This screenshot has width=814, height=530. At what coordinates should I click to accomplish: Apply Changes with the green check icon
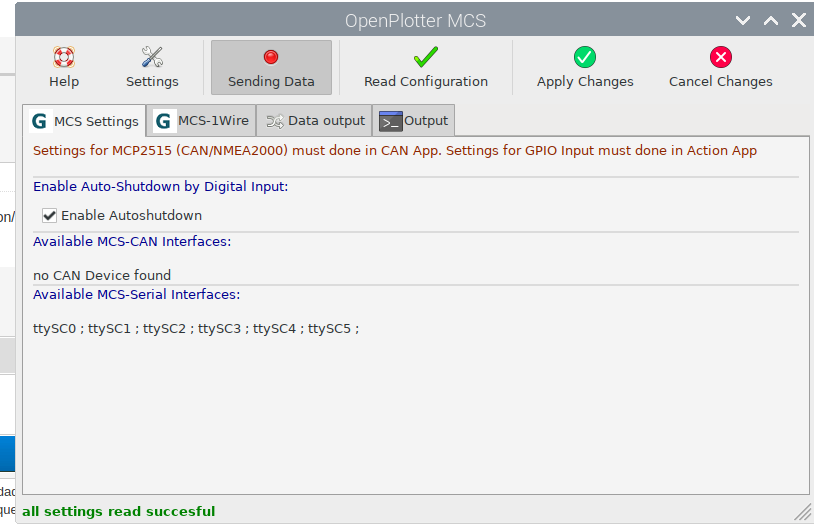pyautogui.click(x=585, y=67)
